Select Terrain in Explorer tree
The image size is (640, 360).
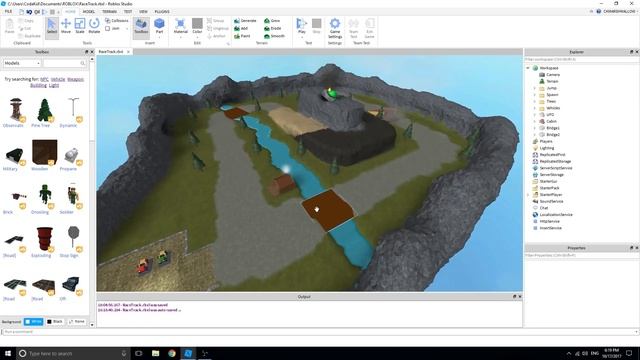(x=551, y=81)
